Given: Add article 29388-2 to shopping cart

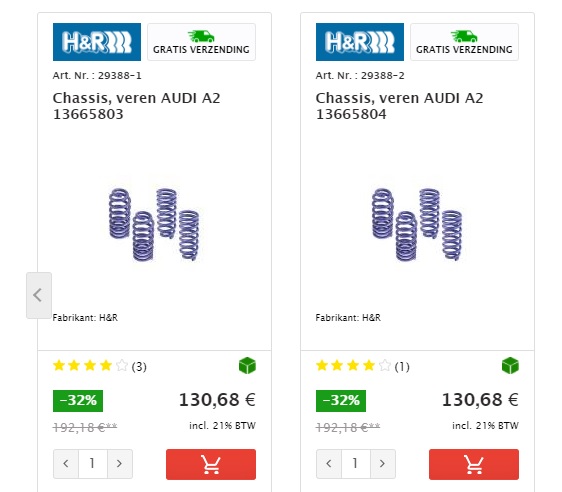Looking at the screenshot, I should [x=474, y=464].
